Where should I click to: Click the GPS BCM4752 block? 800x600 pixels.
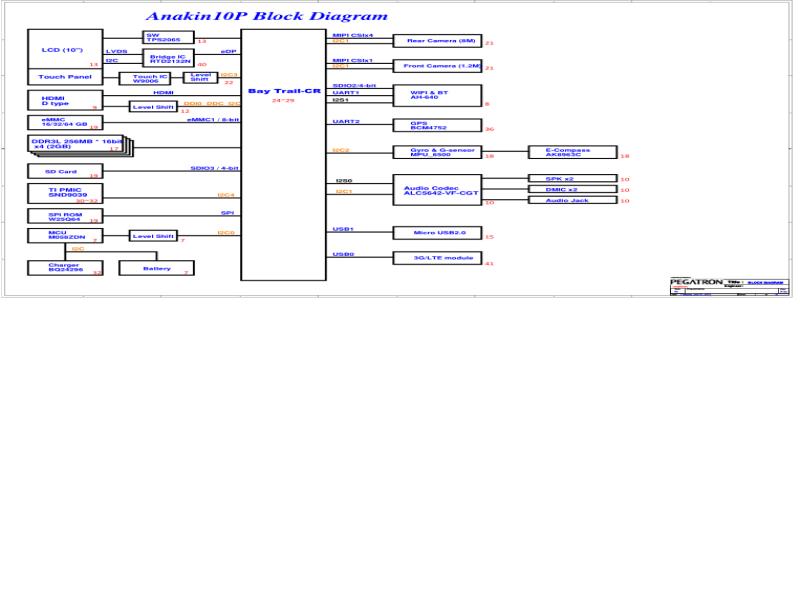pyautogui.click(x=437, y=125)
